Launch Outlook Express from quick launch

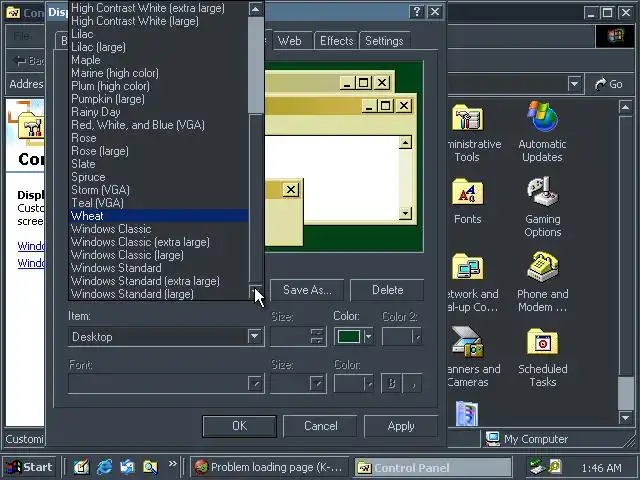pyautogui.click(x=127, y=467)
